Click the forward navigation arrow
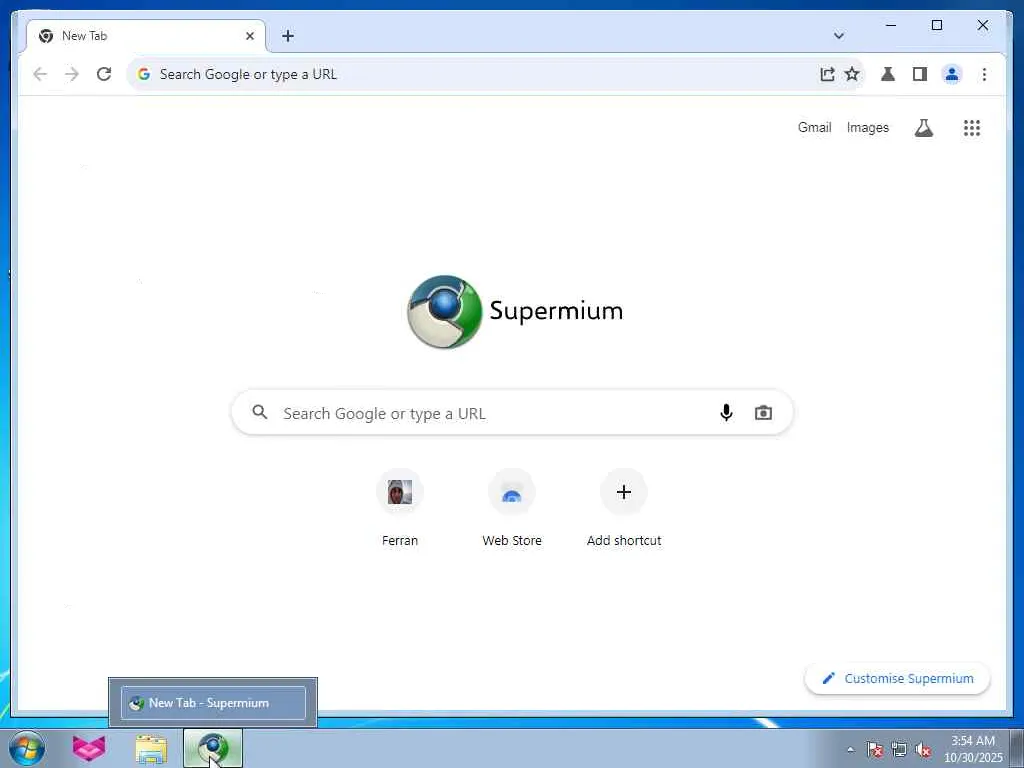 [72, 74]
